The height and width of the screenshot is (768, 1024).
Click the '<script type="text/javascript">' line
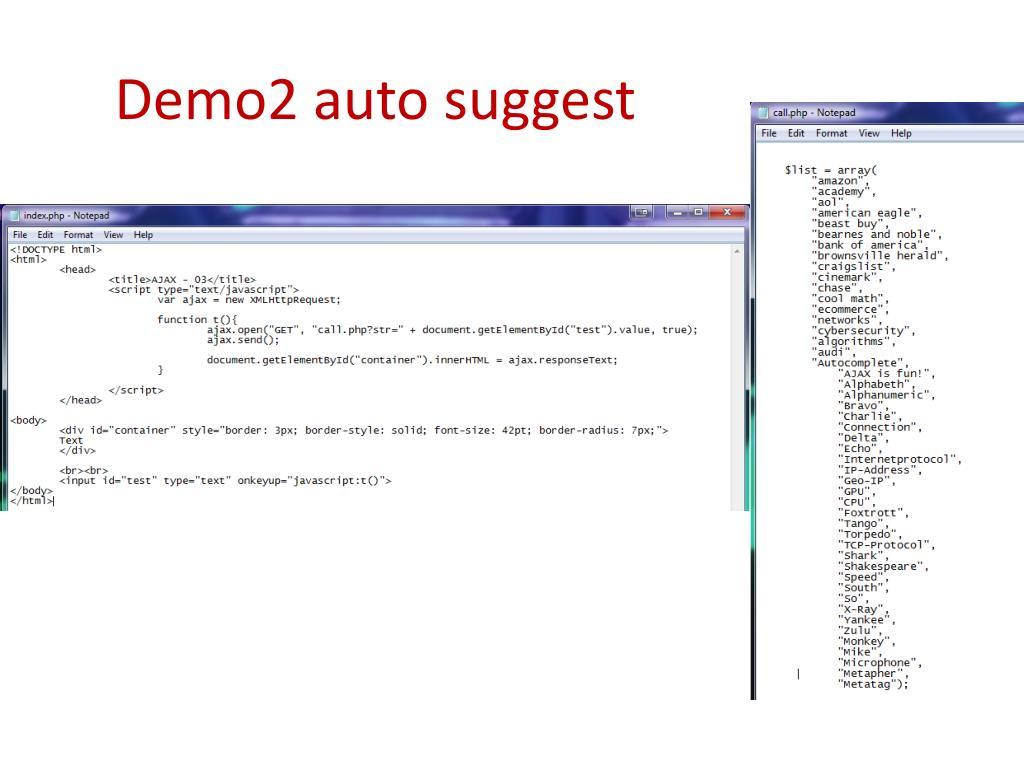[x=204, y=289]
